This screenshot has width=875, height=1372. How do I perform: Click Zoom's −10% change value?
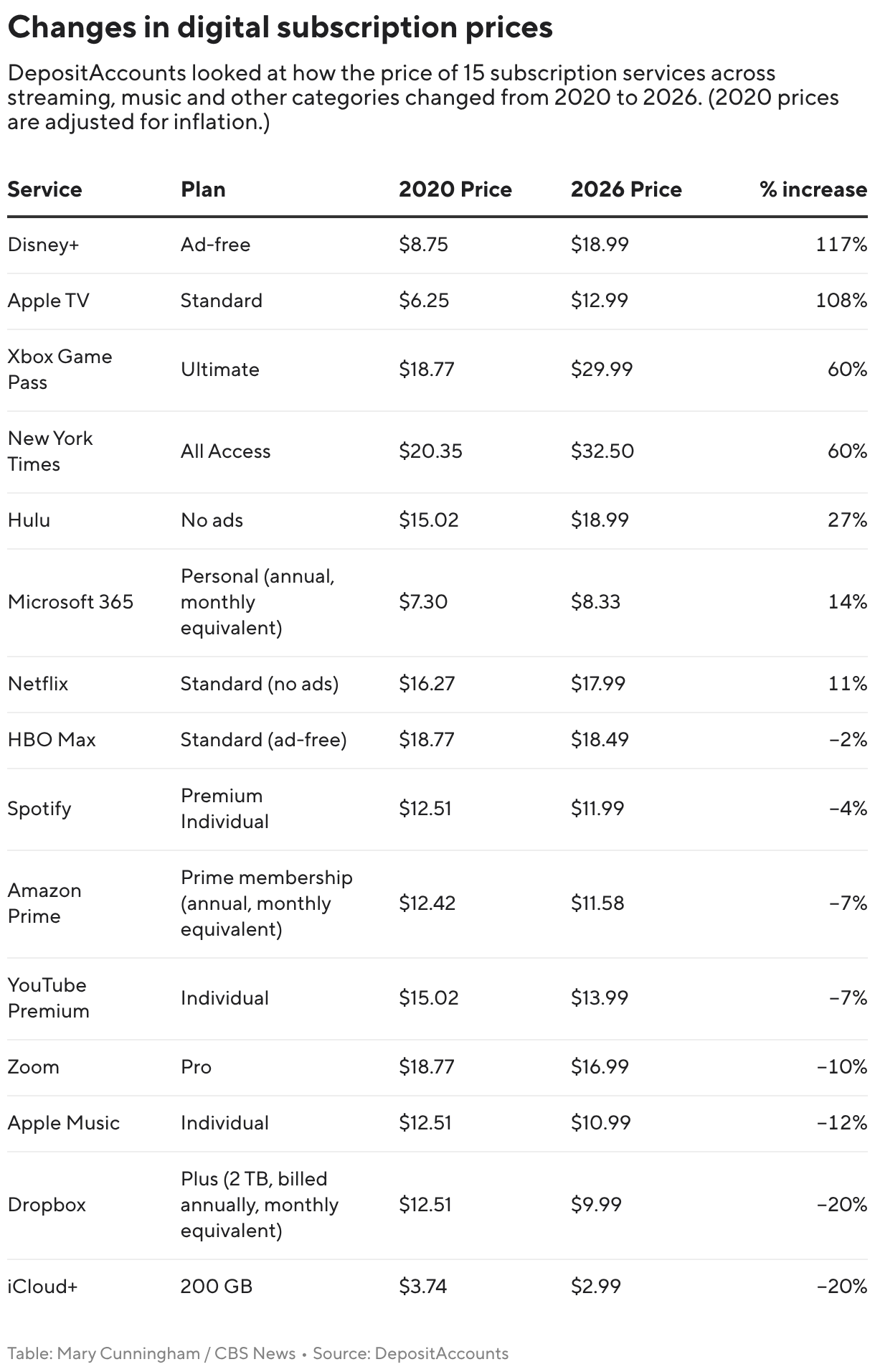tap(842, 1067)
